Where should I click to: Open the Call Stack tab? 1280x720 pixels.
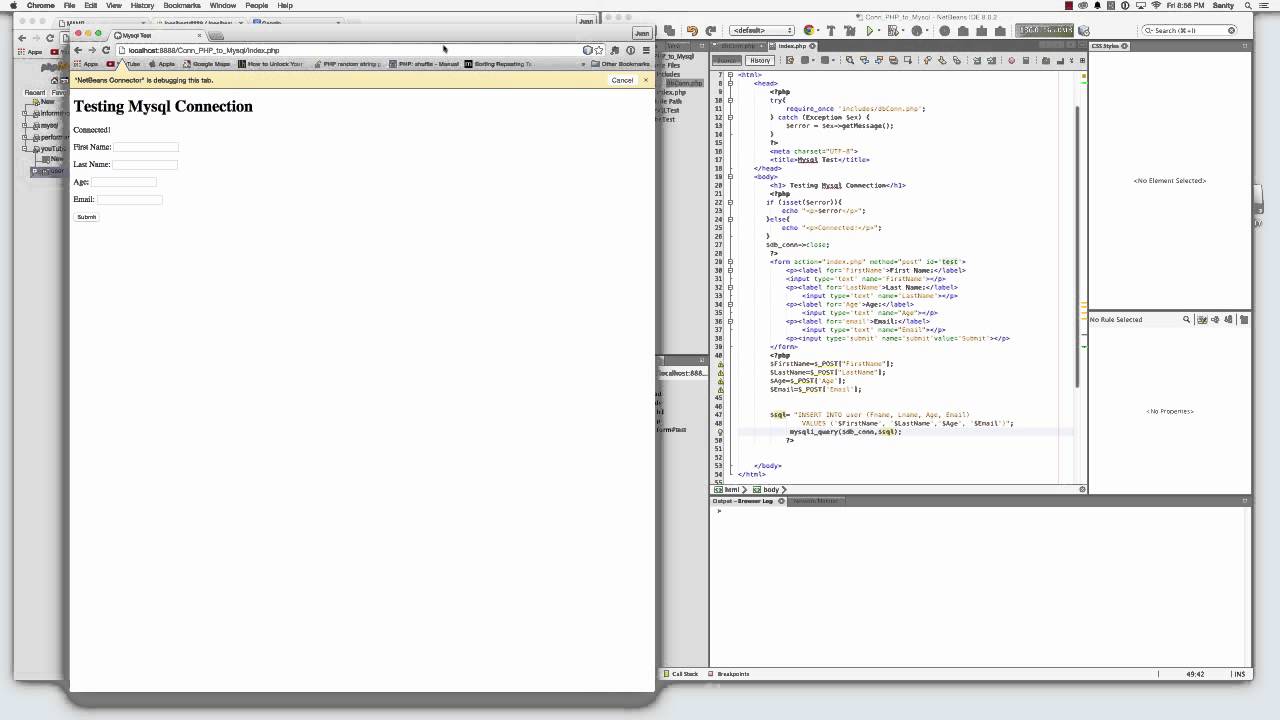(x=680, y=674)
